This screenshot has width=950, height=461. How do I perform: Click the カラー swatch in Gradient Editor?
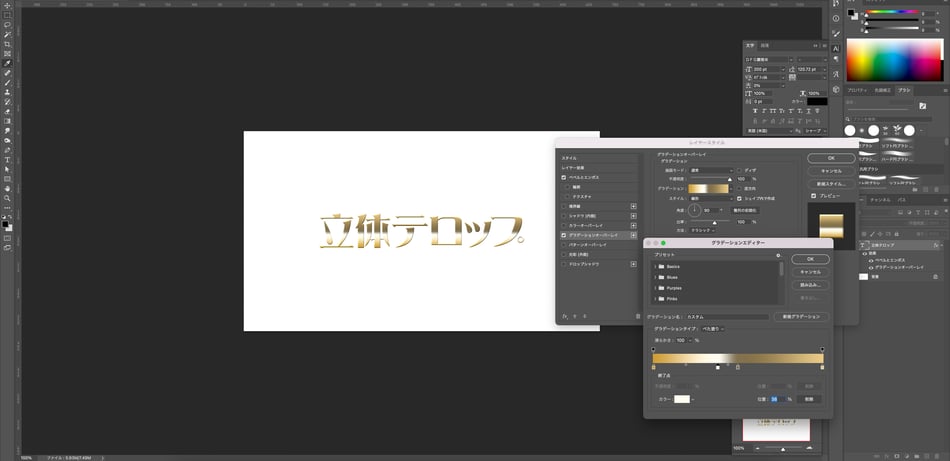point(681,398)
